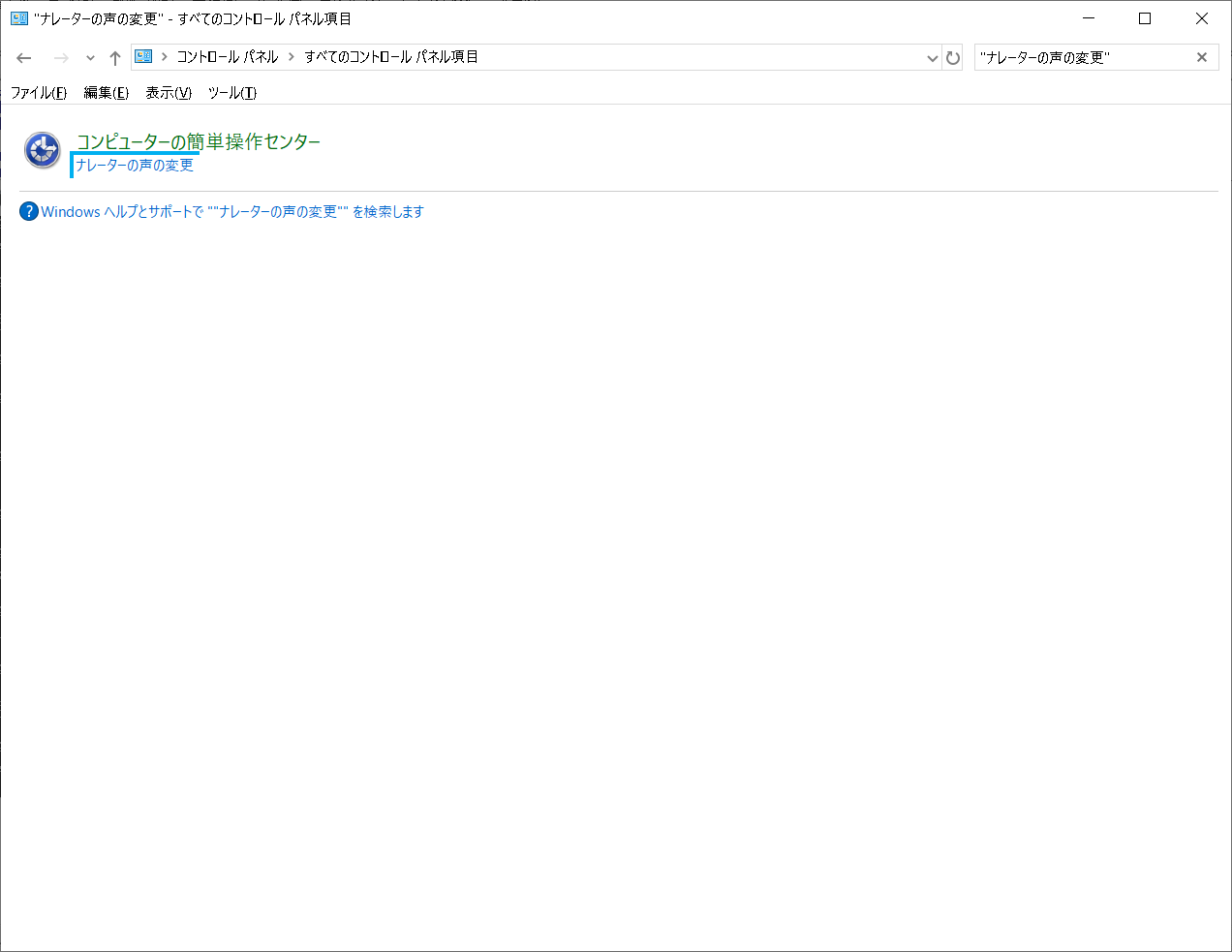Open the ナレーターの声の変更 link
Viewport: 1232px width, 952px height.
tap(135, 166)
